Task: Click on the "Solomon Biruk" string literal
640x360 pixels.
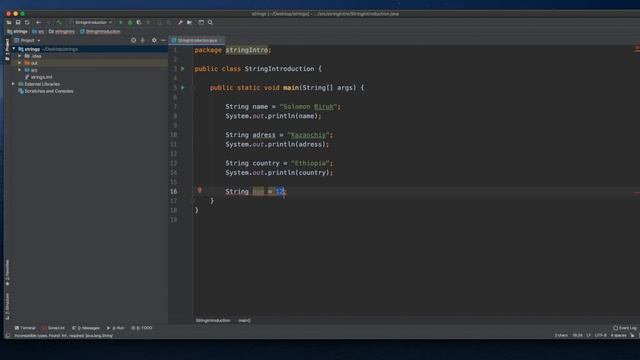Action: coord(309,107)
